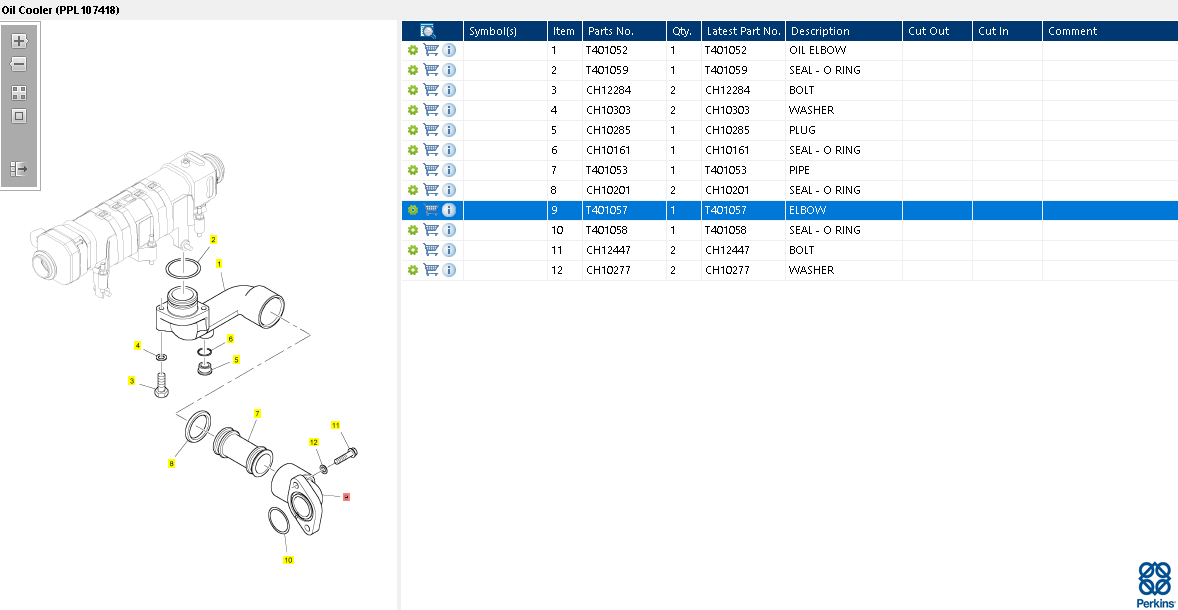Image resolution: width=1178 pixels, height=610 pixels.
Task: Click the green gear icon for OIL ELBOW row
Action: pyautogui.click(x=412, y=50)
